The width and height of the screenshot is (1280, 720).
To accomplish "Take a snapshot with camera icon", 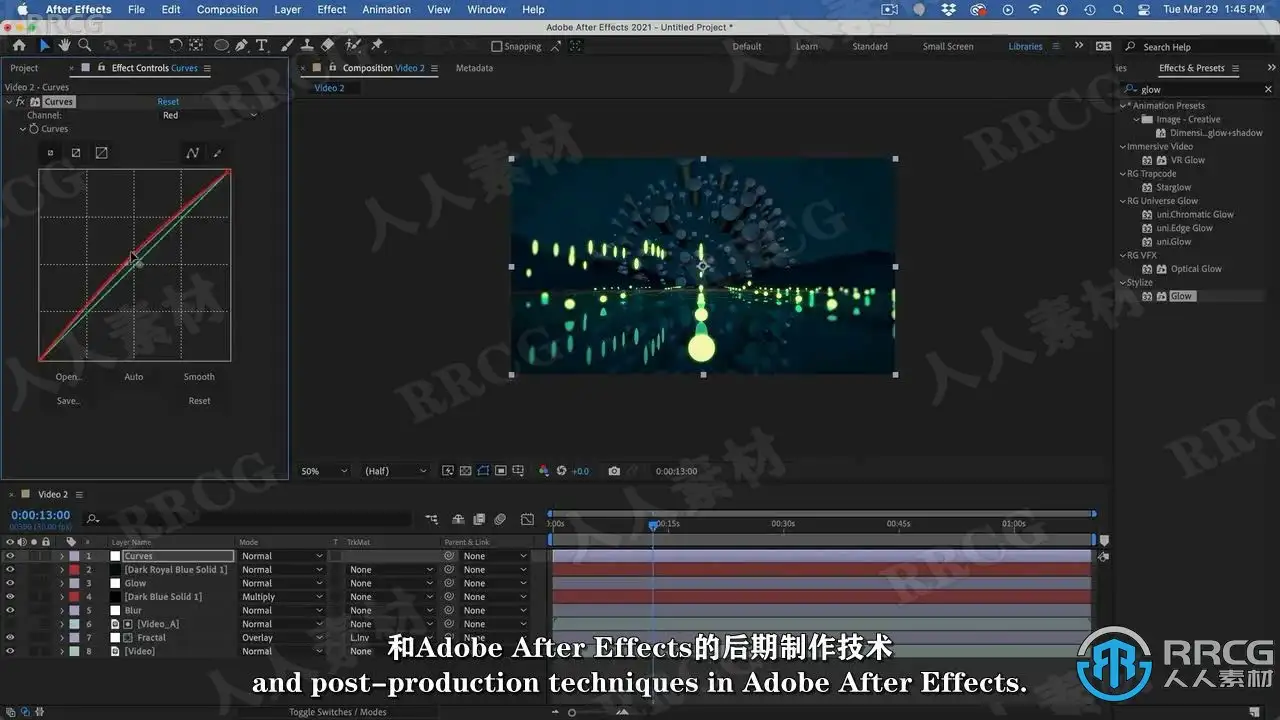I will point(614,471).
